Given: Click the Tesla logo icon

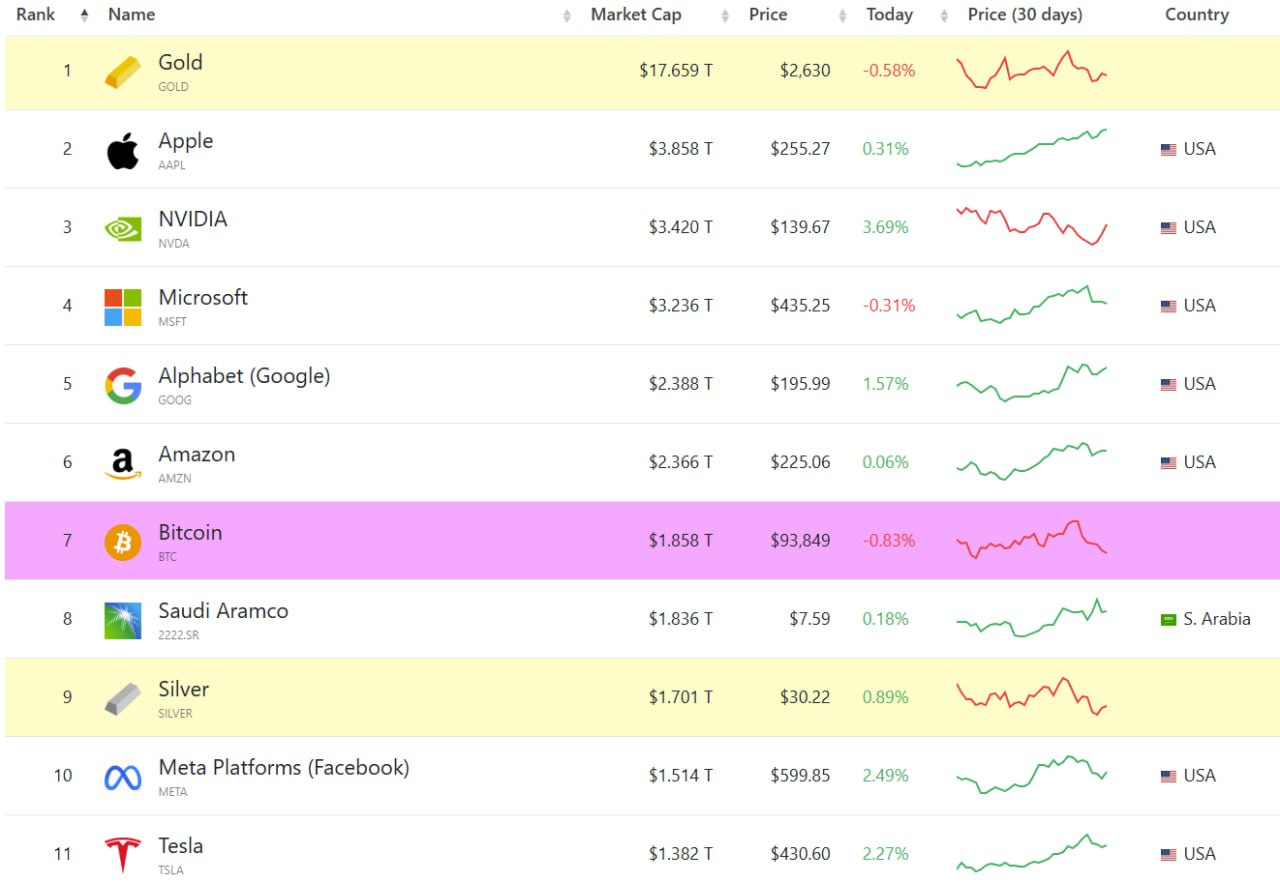Looking at the screenshot, I should [123, 856].
